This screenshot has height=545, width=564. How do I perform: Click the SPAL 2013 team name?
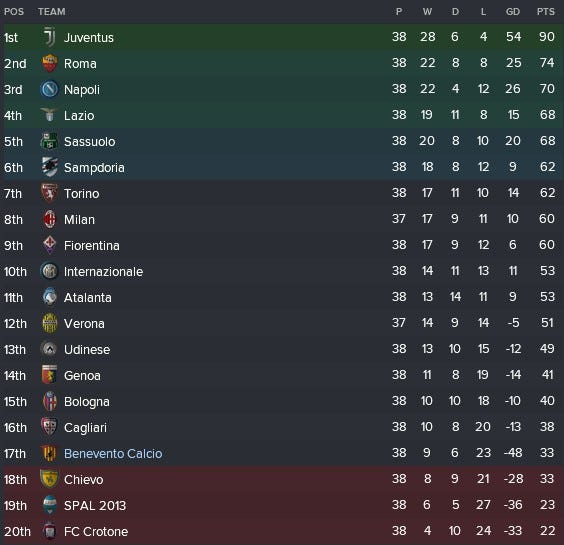click(95, 505)
